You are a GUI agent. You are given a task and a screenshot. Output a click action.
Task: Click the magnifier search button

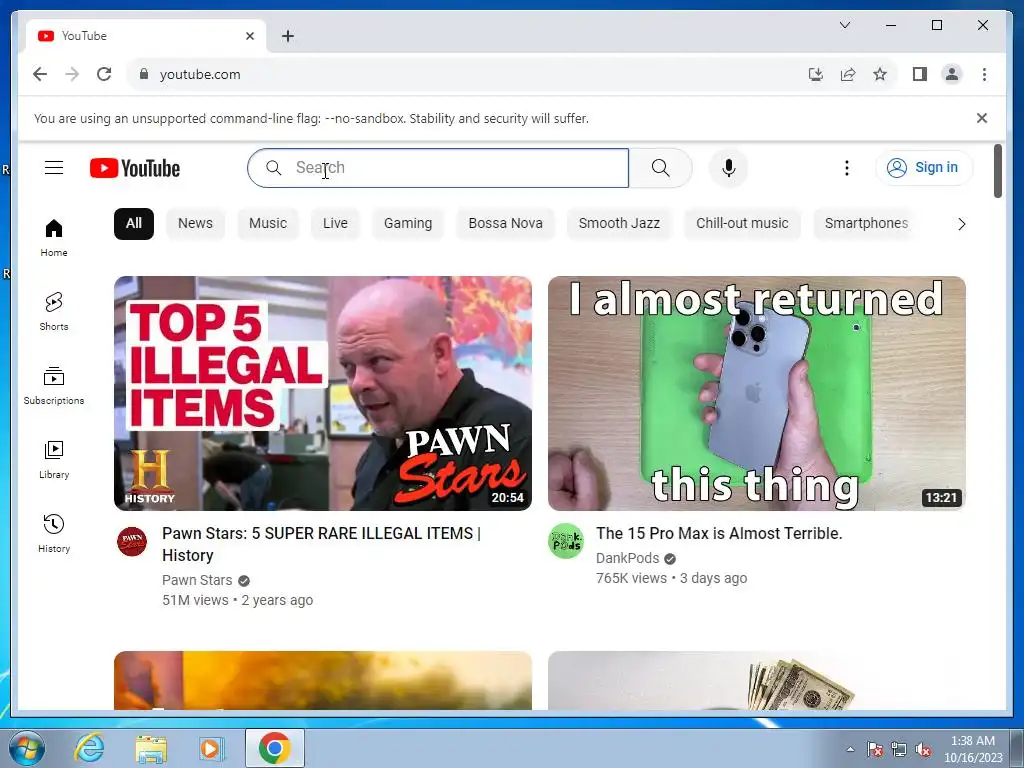(660, 168)
